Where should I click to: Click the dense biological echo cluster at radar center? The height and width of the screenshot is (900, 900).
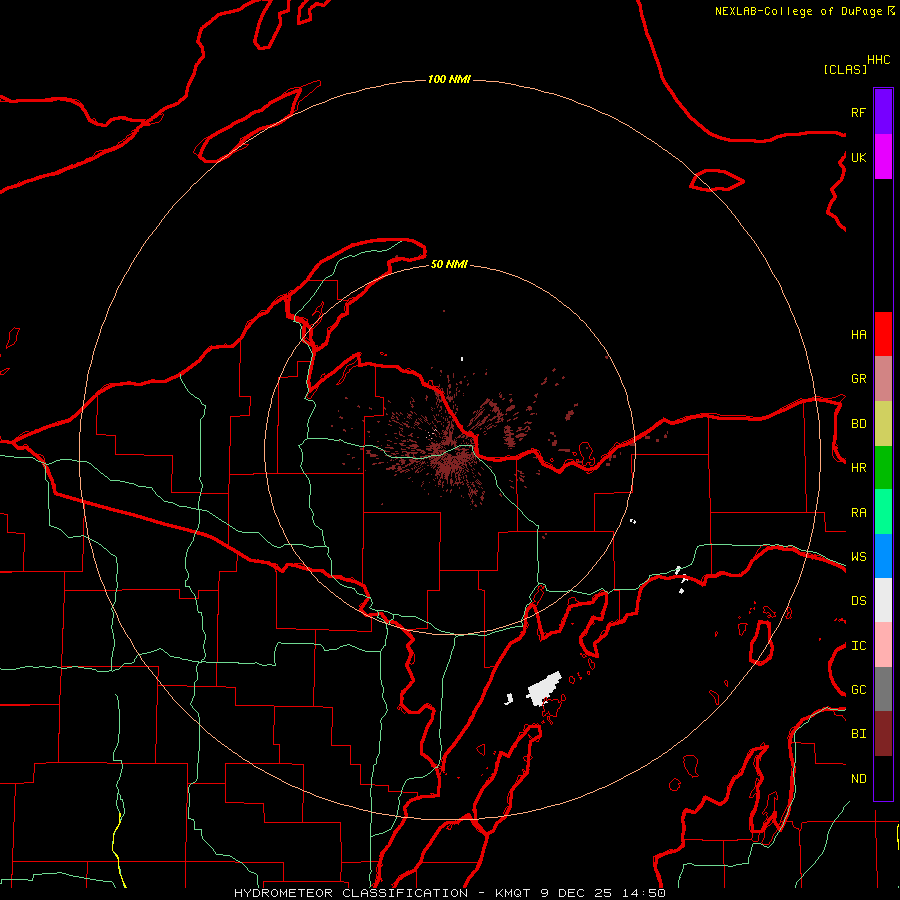click(x=453, y=461)
